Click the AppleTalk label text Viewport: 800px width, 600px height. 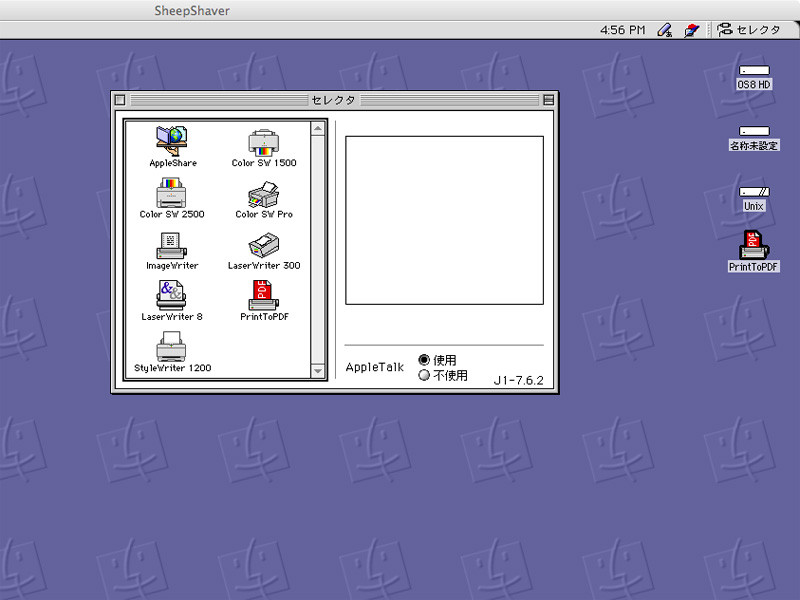click(374, 367)
